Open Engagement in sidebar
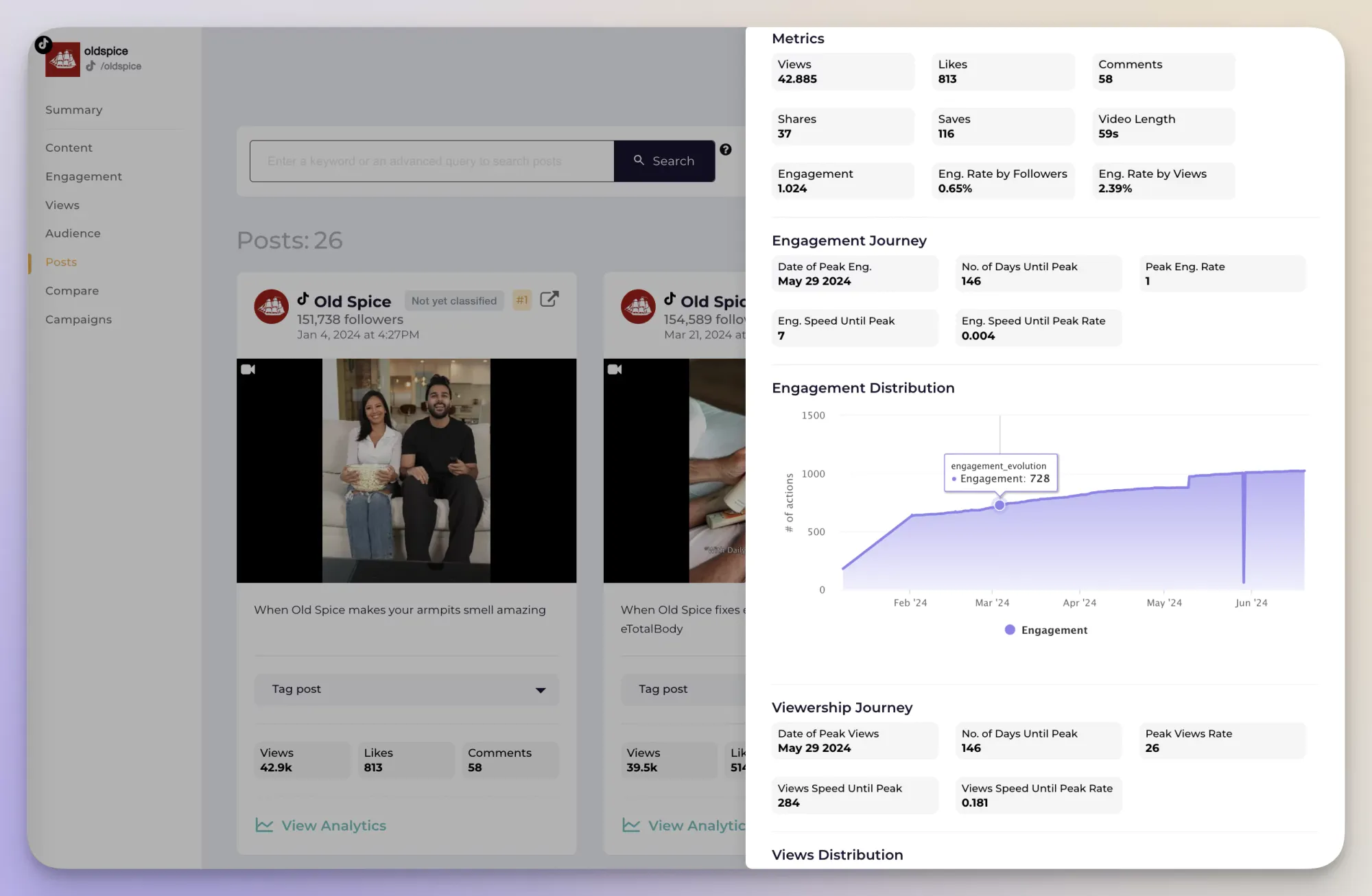Screen dimensions: 1372x896 (84, 176)
